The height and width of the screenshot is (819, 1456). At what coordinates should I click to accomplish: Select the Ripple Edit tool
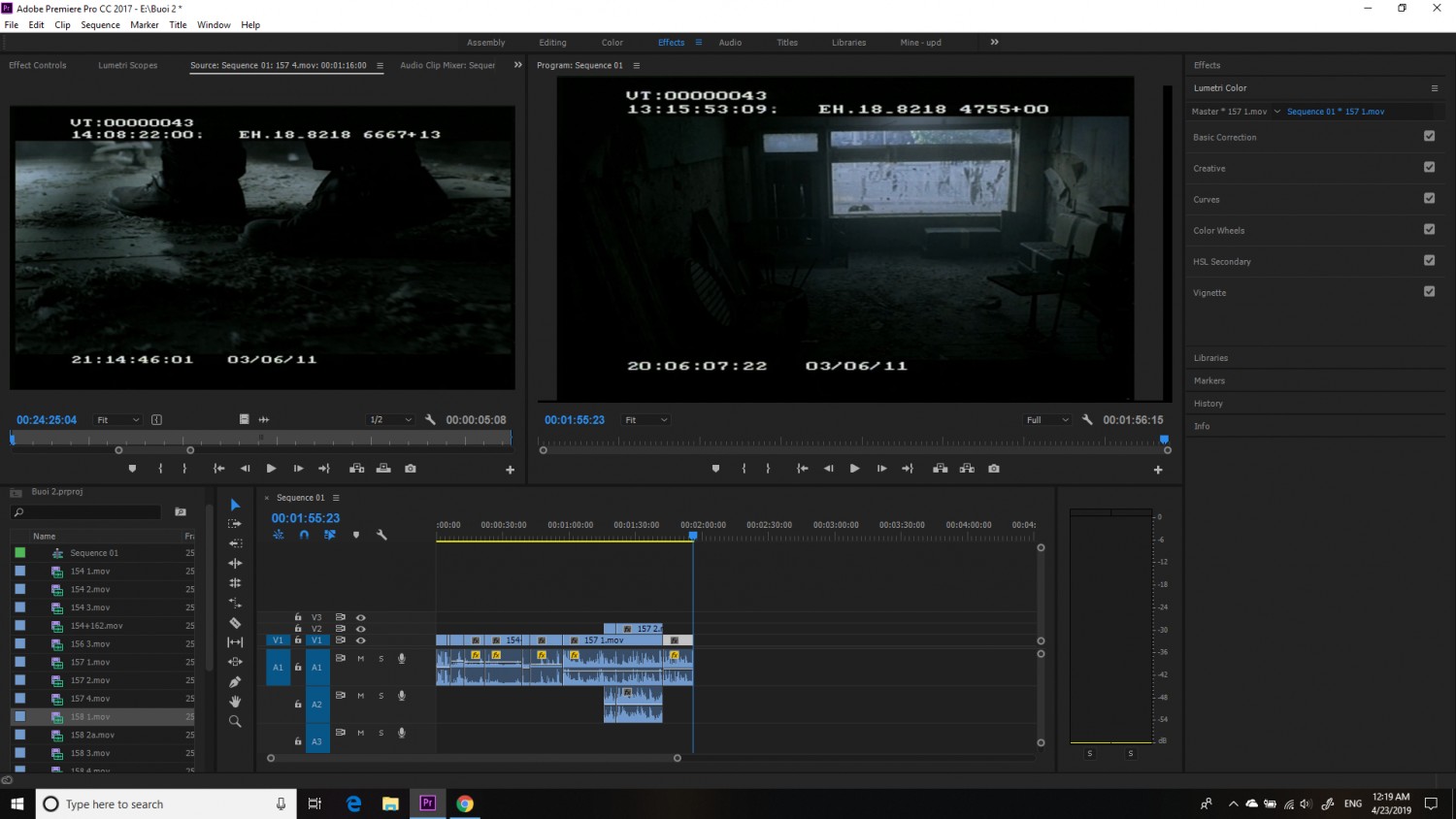pyautogui.click(x=235, y=543)
